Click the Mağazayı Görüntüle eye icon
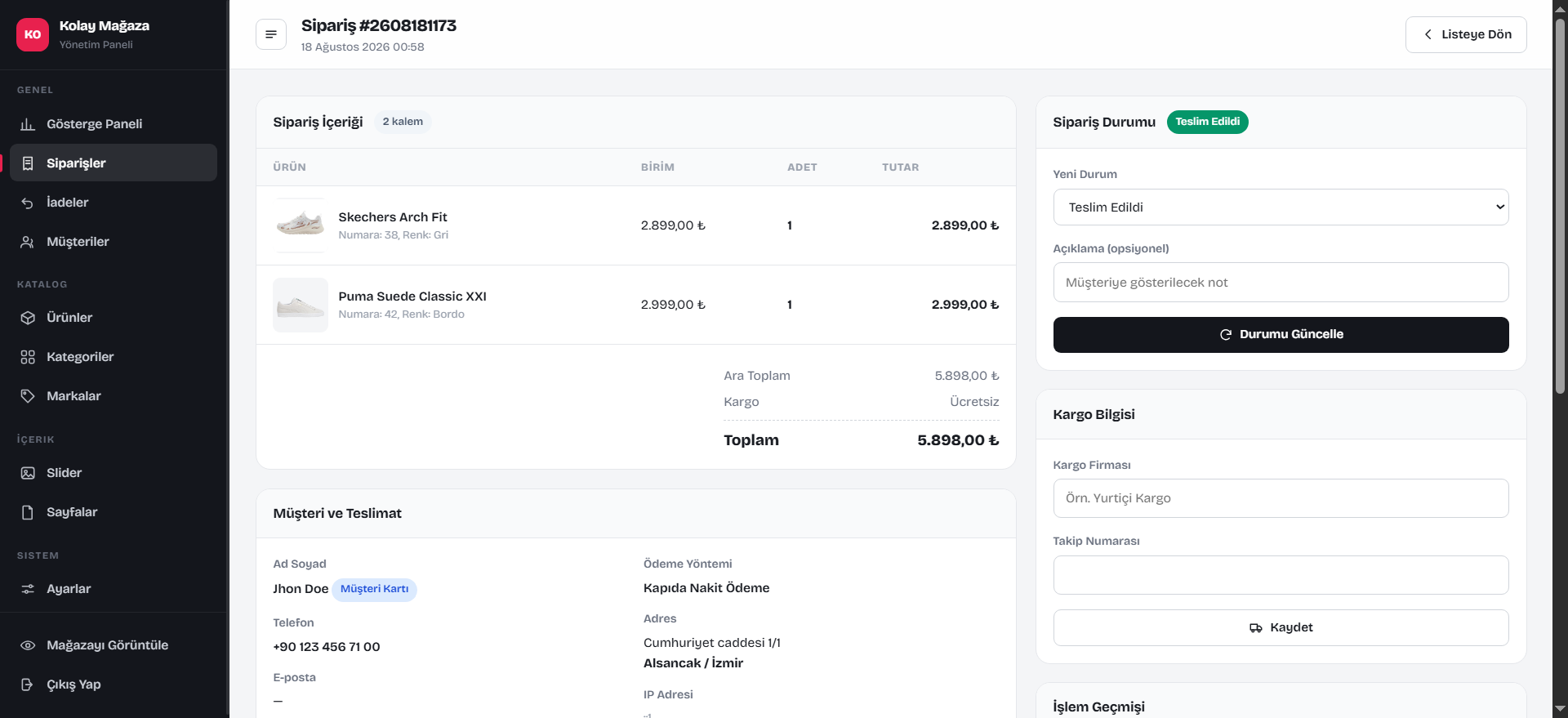Viewport: 1568px width, 718px height. point(28,645)
